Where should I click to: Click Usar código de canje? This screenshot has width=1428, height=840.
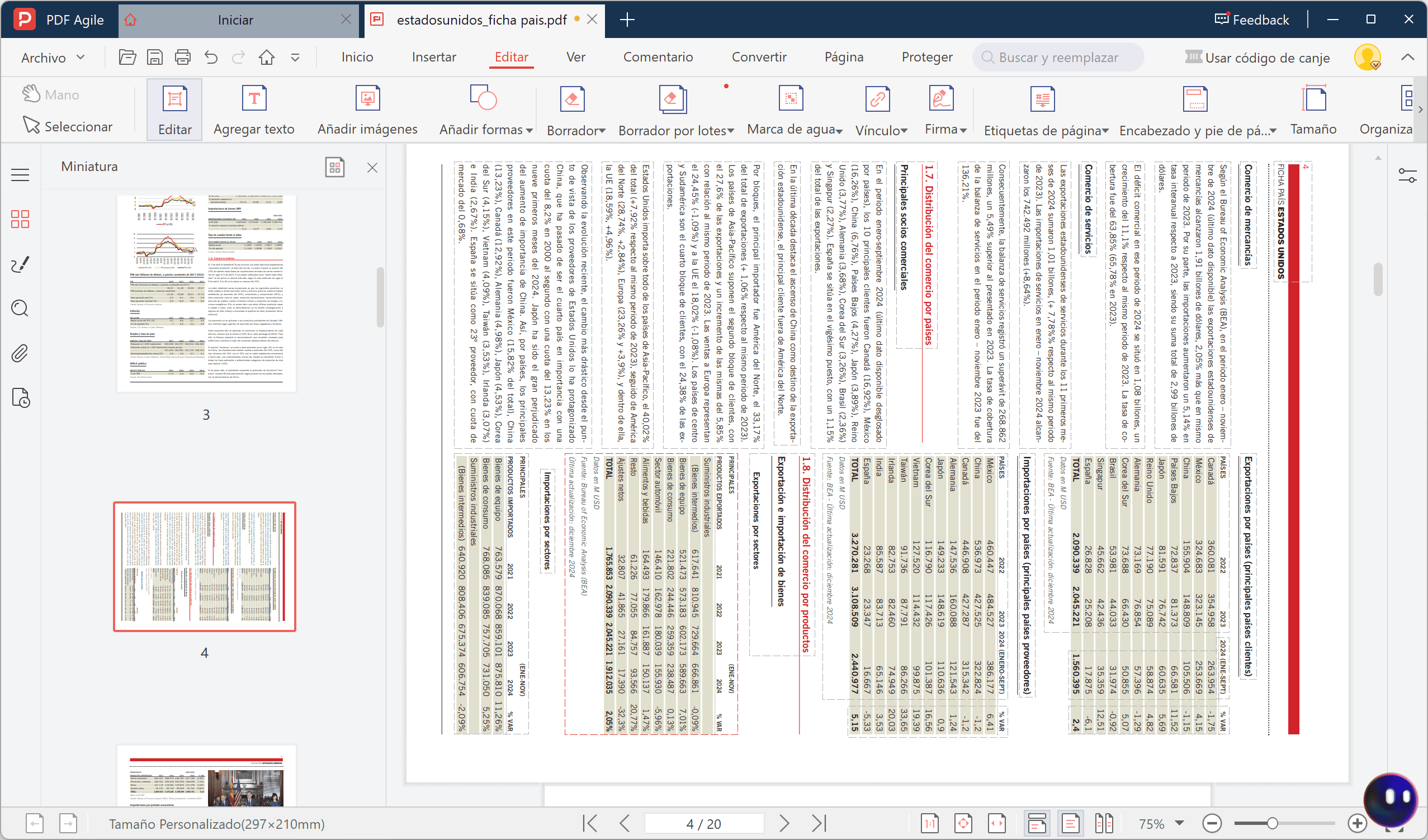(1257, 57)
